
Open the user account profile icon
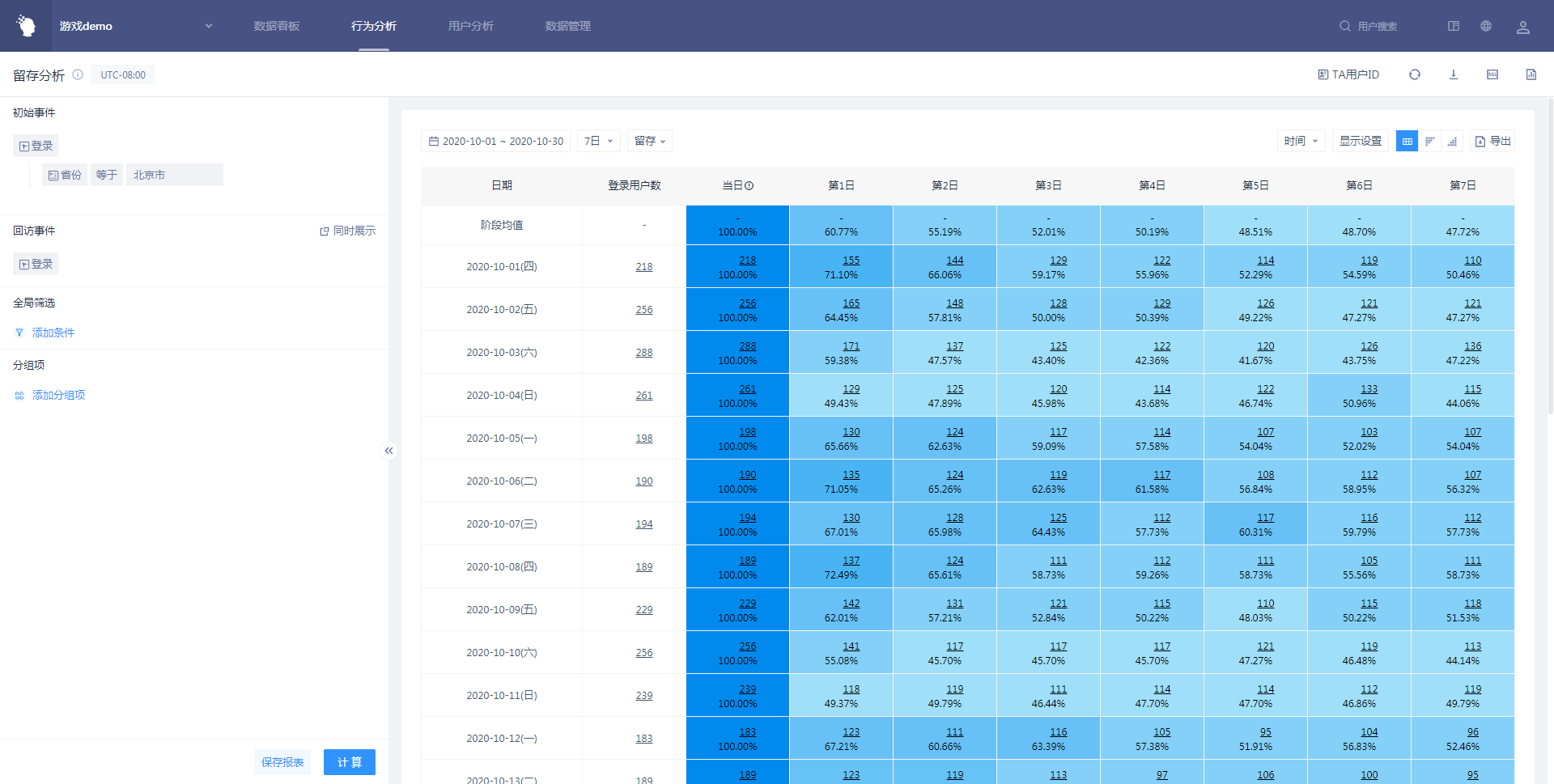(1523, 27)
